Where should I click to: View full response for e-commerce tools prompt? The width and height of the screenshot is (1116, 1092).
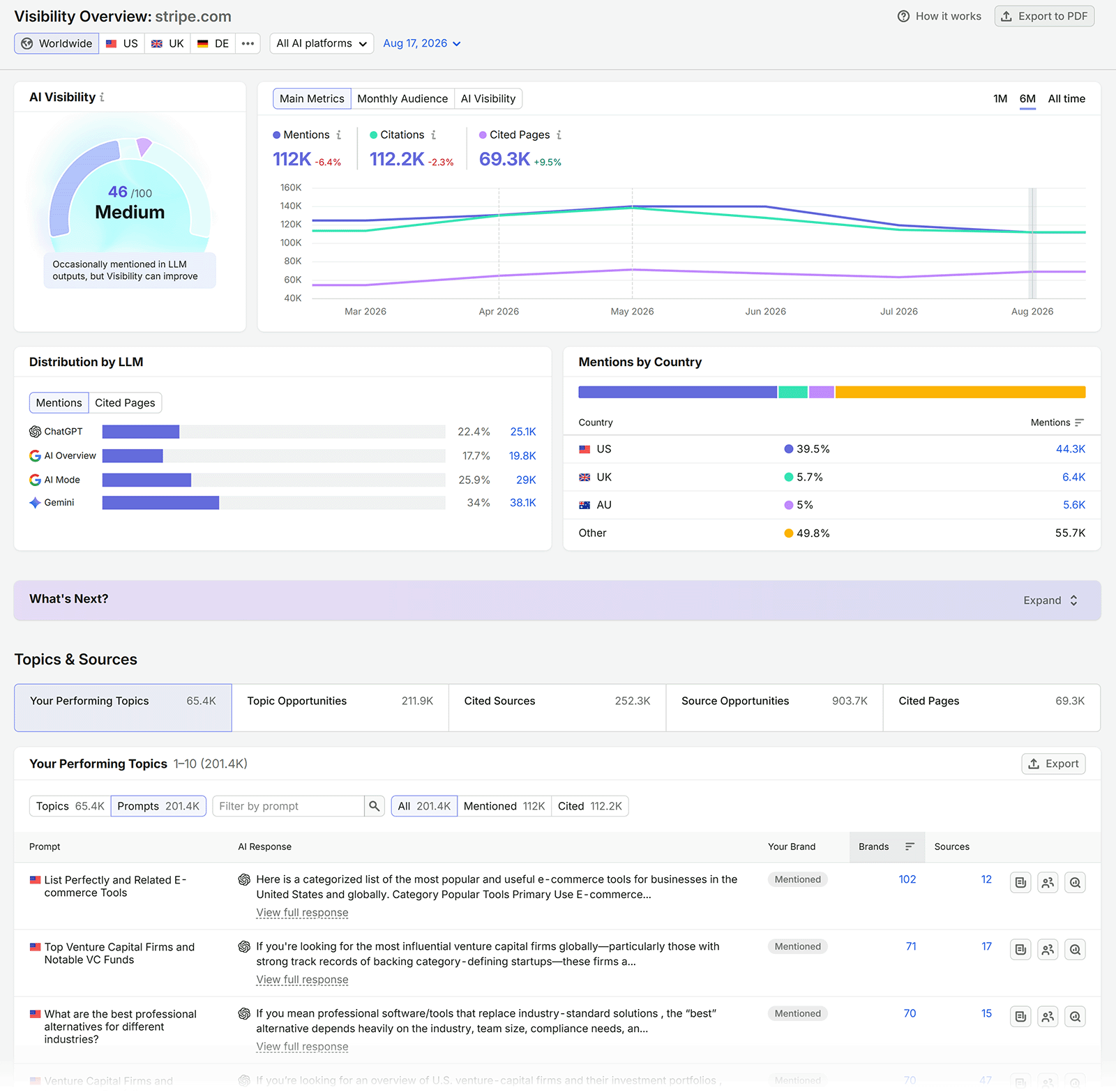click(x=302, y=913)
